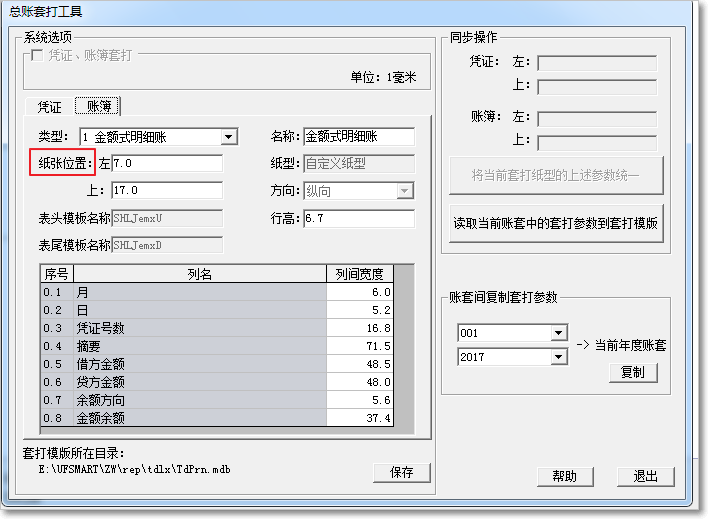Image resolution: width=708 pixels, height=519 pixels.
Task: Click the 行高 input field
Action: (358, 217)
